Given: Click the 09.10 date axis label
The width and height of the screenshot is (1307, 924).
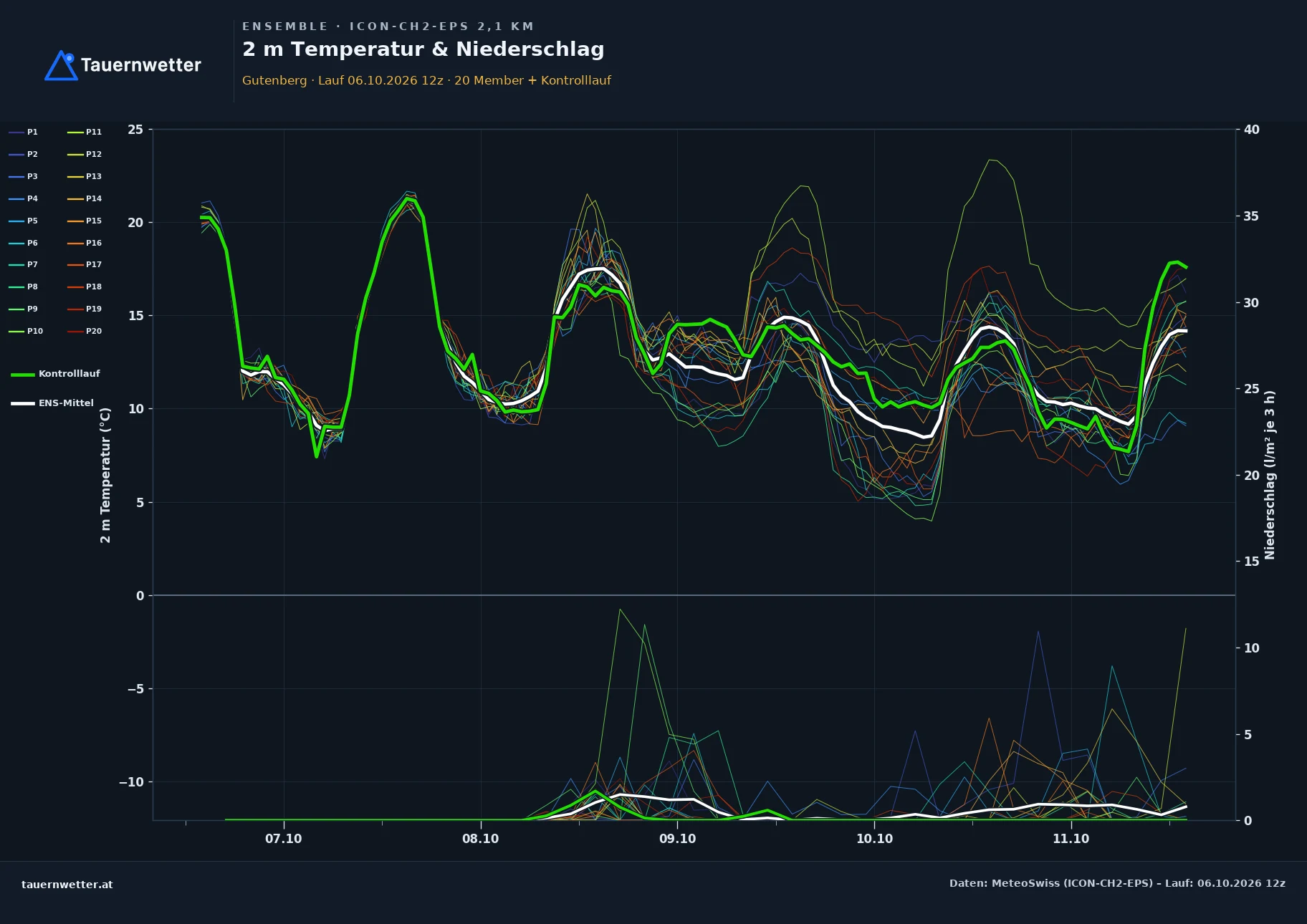Looking at the screenshot, I should [x=677, y=839].
